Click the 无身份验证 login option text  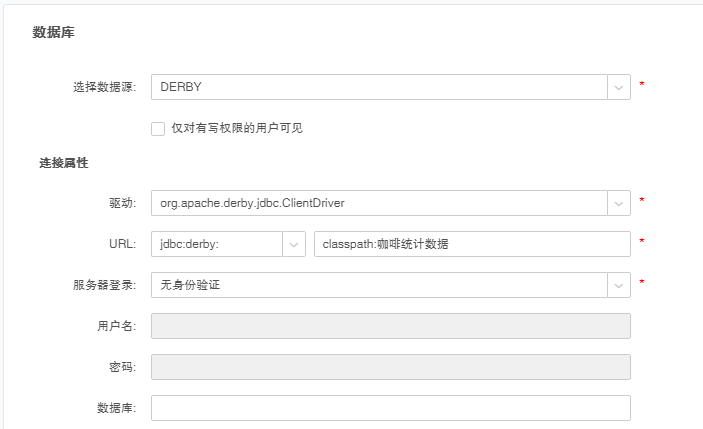(189, 285)
